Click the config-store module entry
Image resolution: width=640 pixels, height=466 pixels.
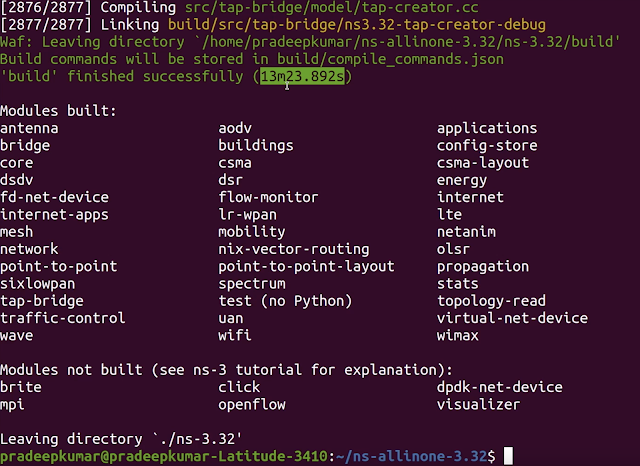(x=487, y=145)
